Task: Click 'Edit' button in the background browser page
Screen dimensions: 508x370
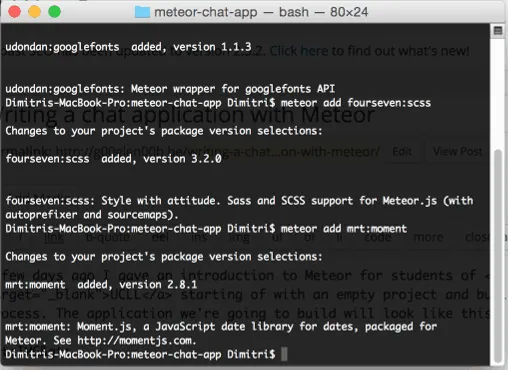Action: (x=402, y=152)
